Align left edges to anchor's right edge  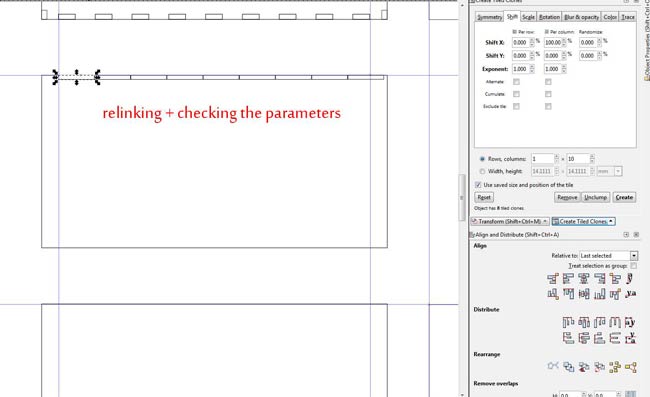click(x=616, y=279)
